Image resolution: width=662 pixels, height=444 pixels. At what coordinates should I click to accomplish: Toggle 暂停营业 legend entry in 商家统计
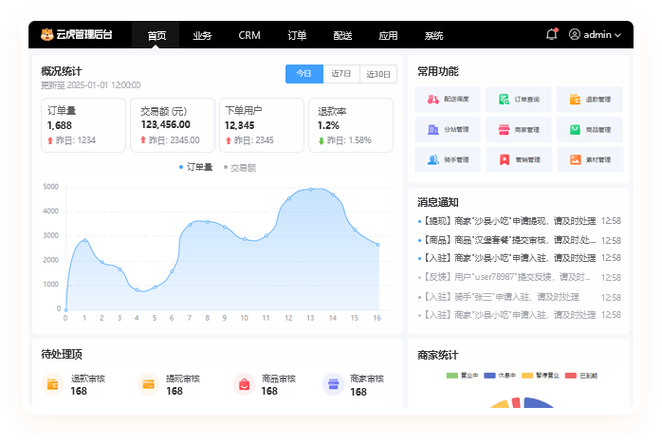540,375
